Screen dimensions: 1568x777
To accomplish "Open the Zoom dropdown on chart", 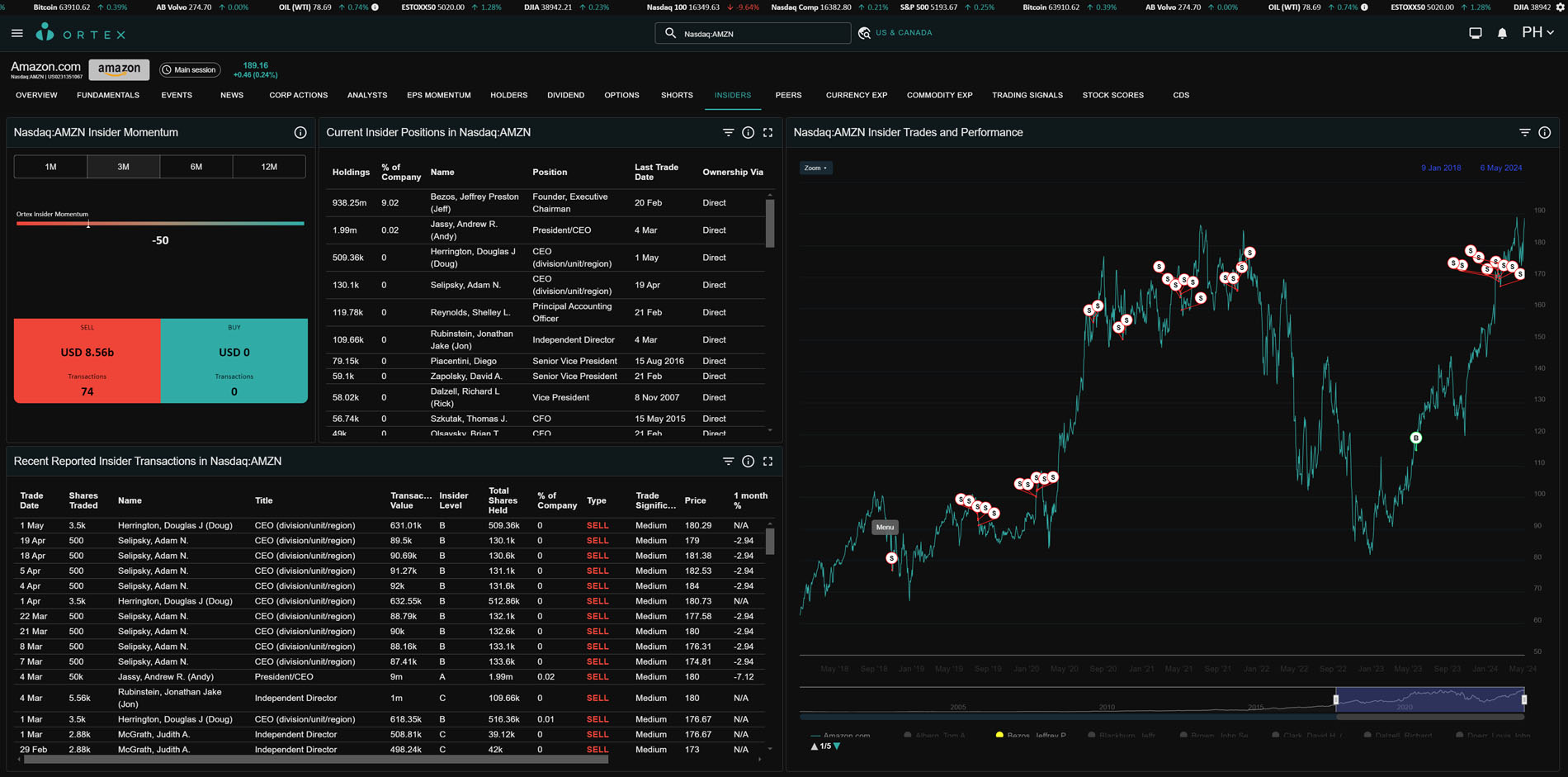I will coord(815,168).
